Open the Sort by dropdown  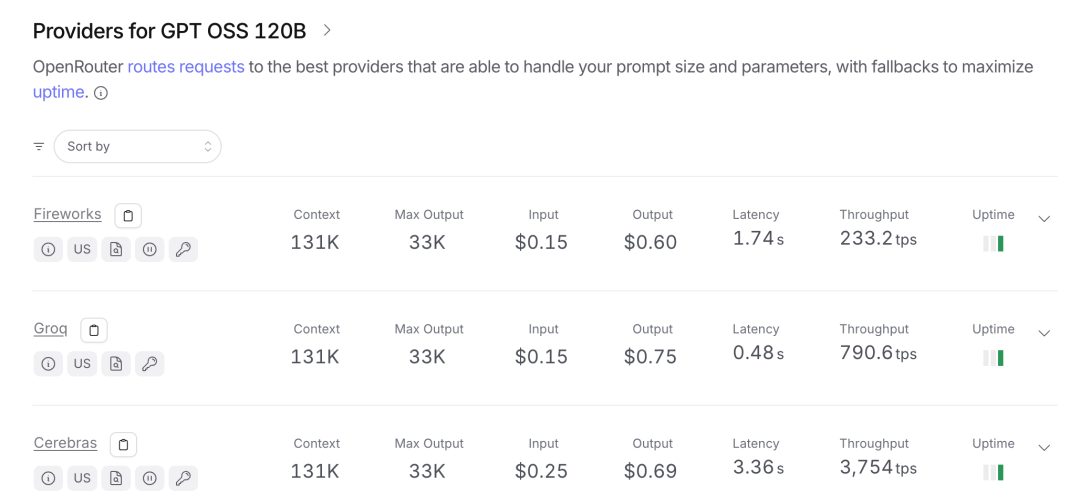pyautogui.click(x=138, y=147)
